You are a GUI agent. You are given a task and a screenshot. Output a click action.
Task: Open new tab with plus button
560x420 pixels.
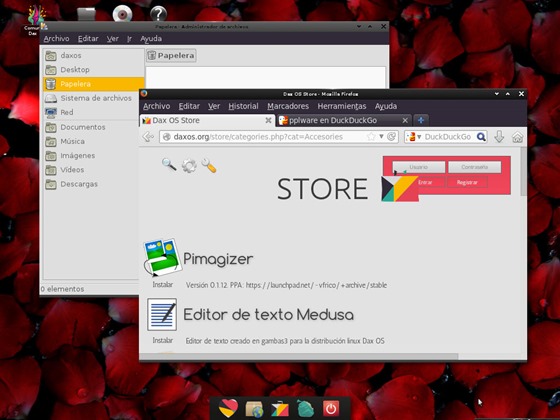pos(421,120)
